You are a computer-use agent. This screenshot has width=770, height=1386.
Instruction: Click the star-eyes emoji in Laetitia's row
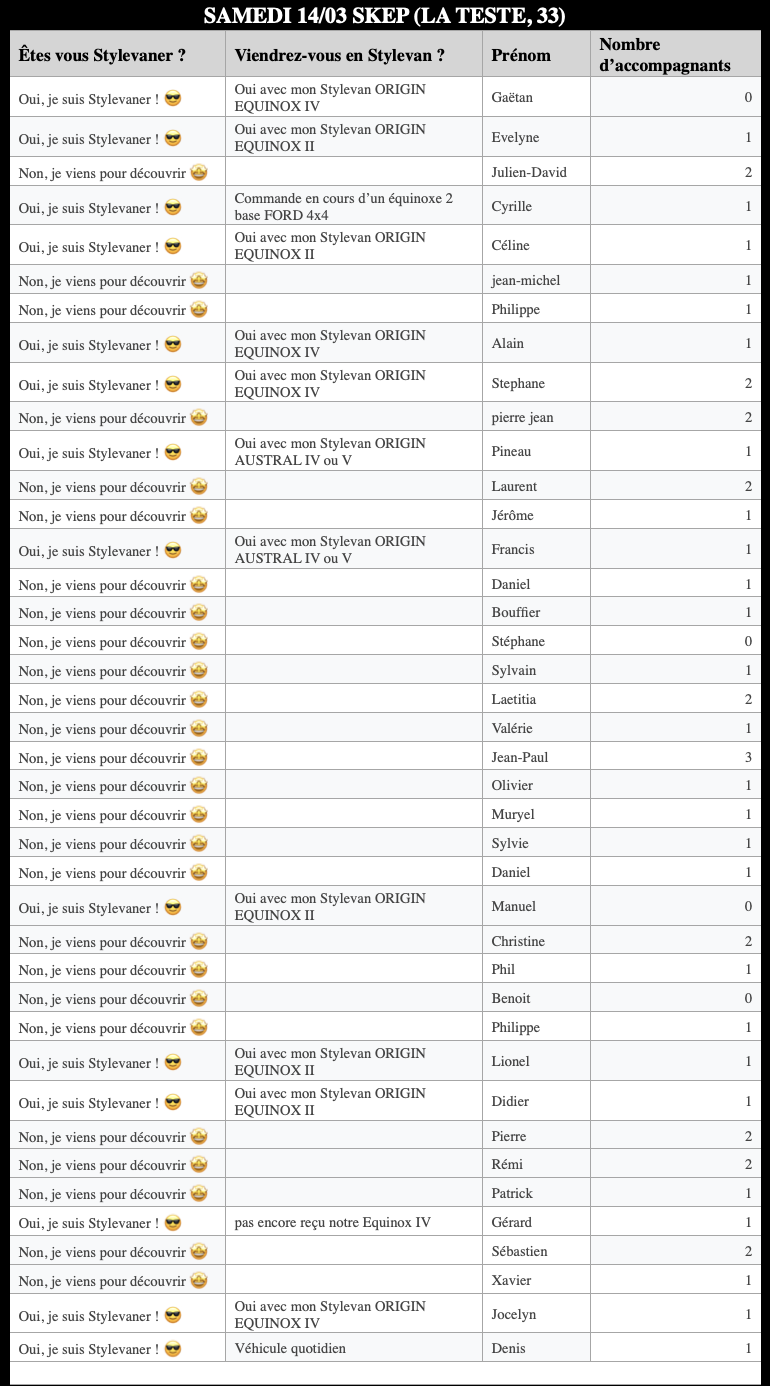(199, 700)
